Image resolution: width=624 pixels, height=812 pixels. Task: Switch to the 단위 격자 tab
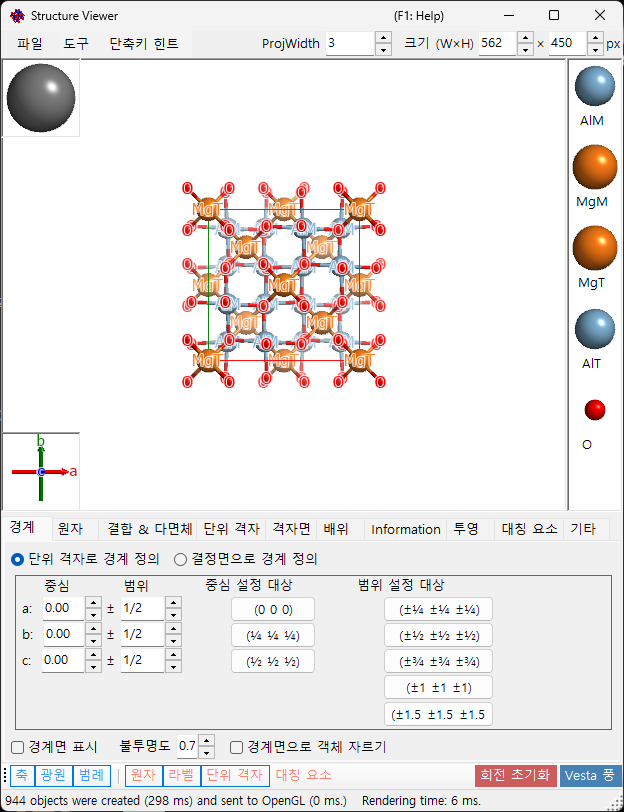click(231, 529)
